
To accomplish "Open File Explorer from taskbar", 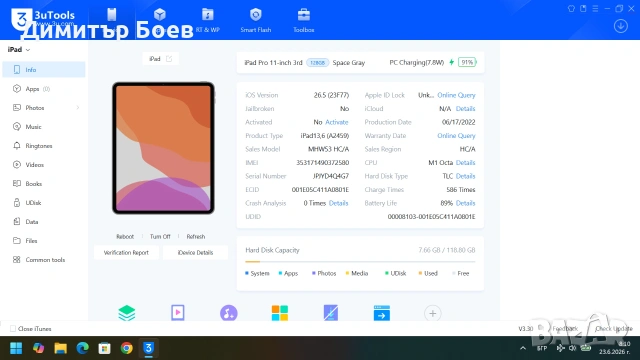I will pos(60,348).
